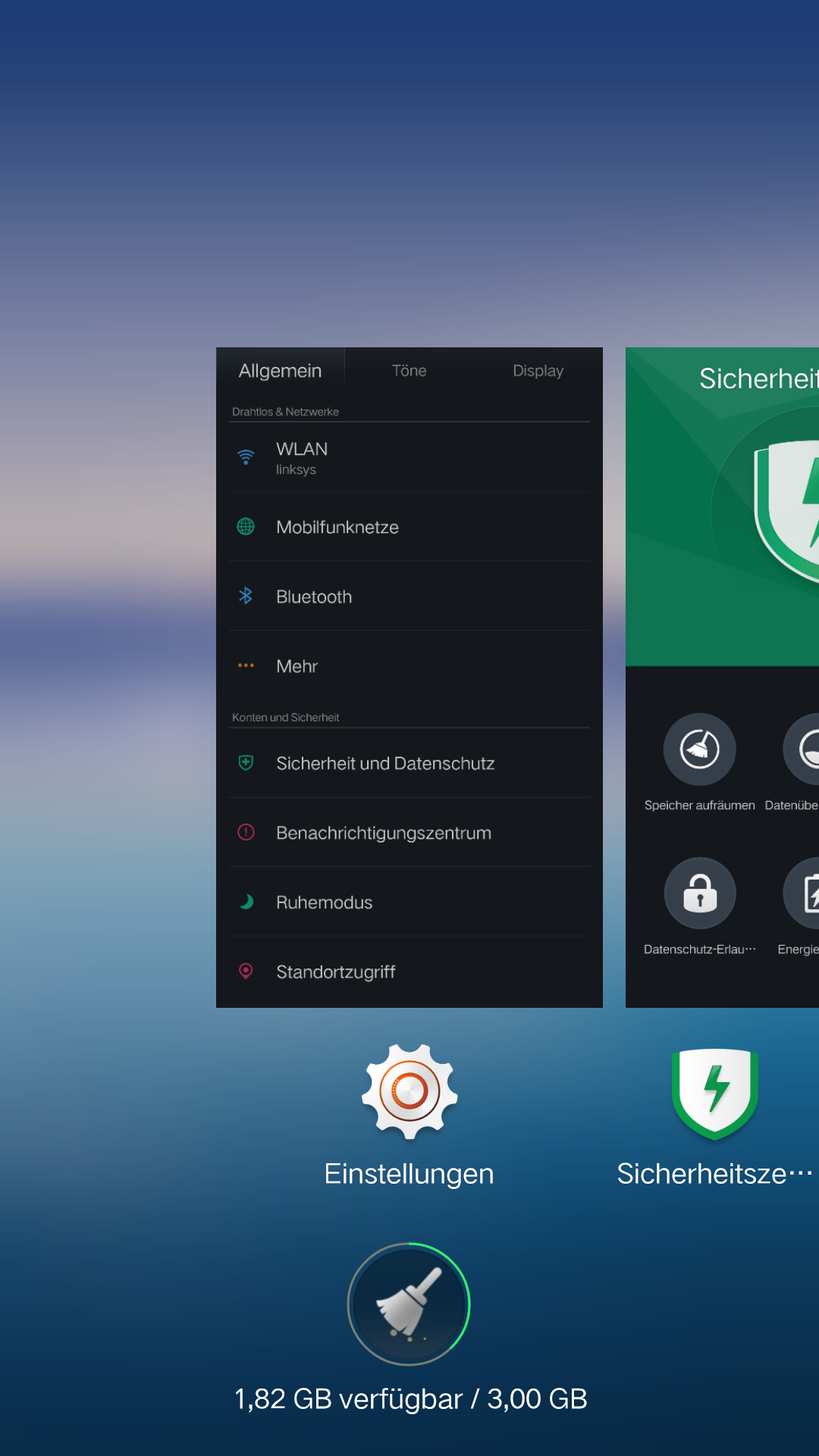Tap the Sicherheitsze… app label

715,1174
